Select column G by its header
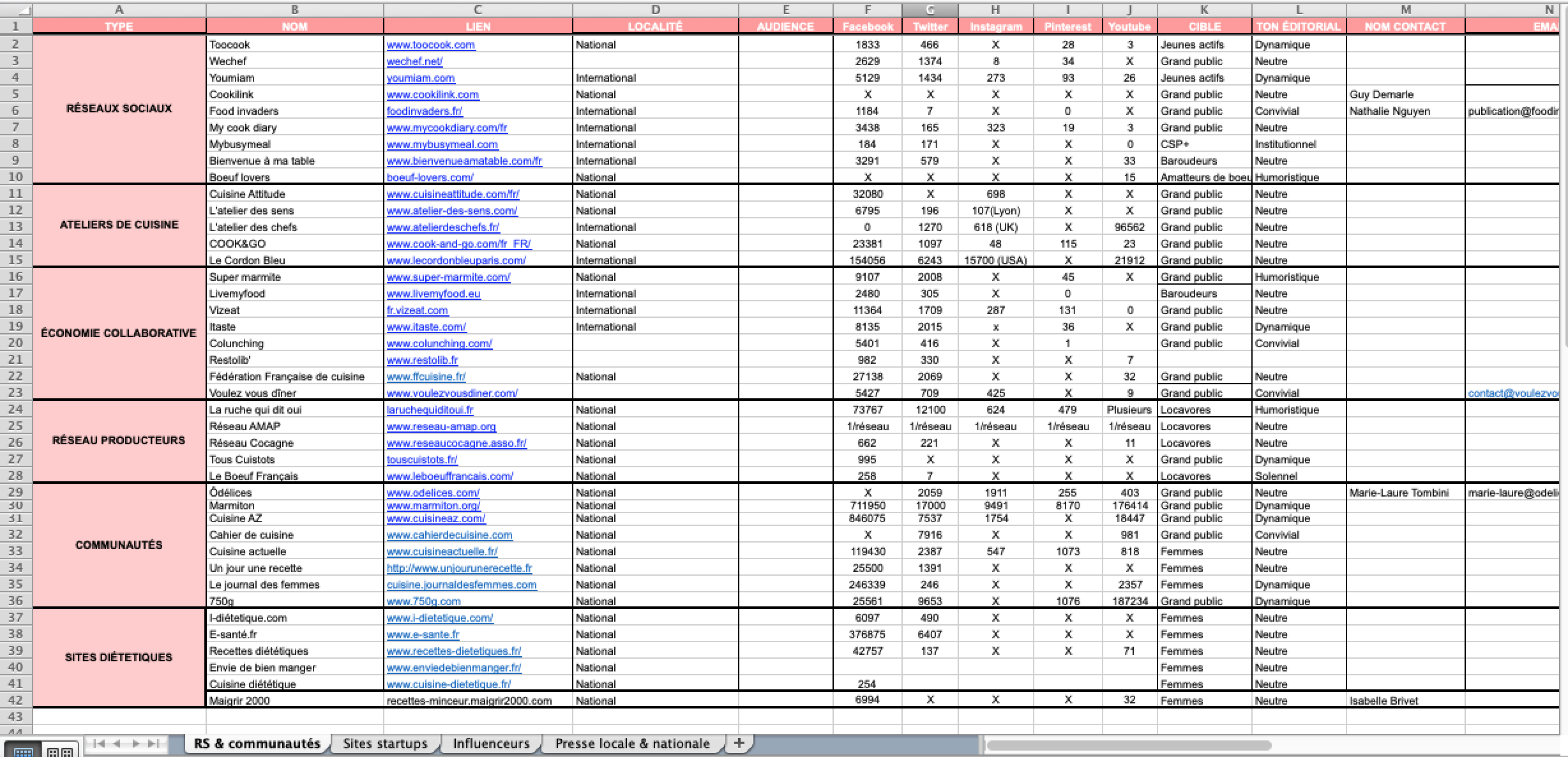The height and width of the screenshot is (757, 1568). [x=930, y=10]
